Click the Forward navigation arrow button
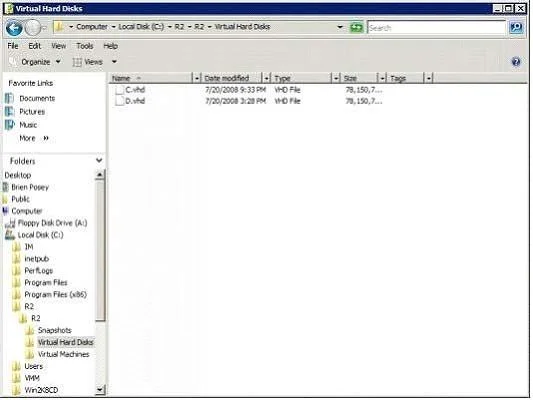This screenshot has height=400, width=533. (x=33, y=28)
